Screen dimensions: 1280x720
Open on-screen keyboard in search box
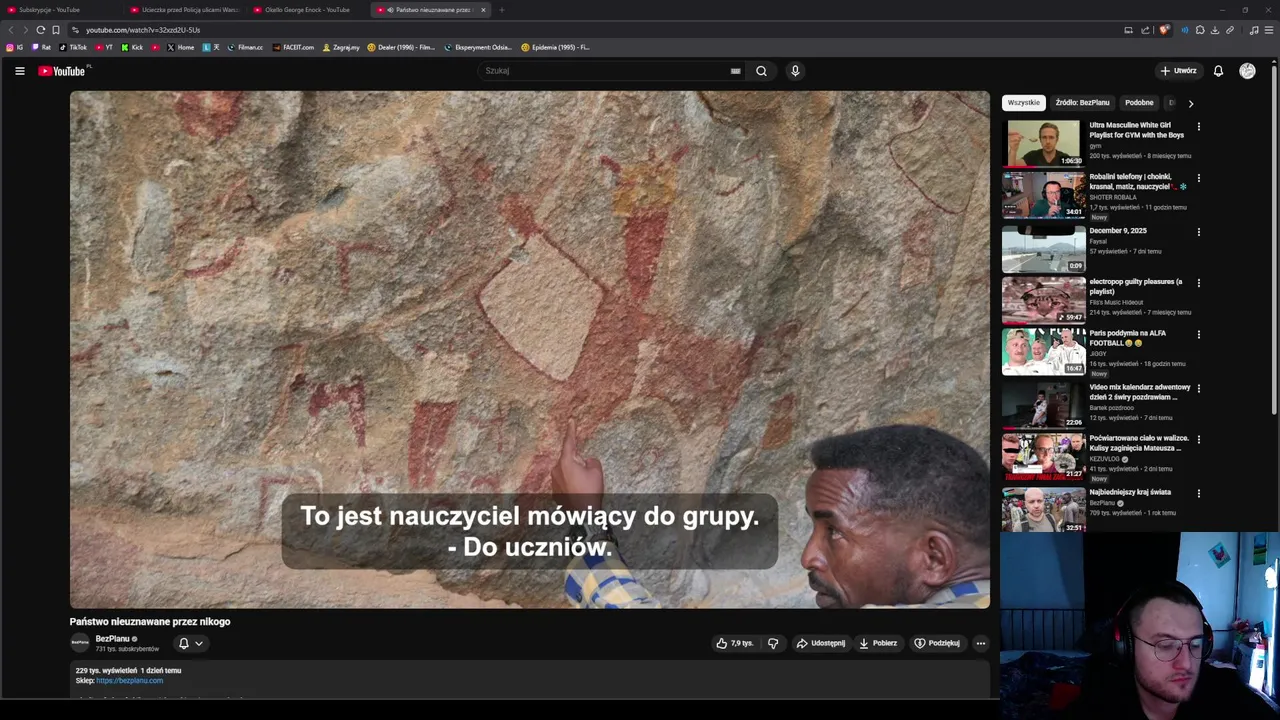point(735,71)
